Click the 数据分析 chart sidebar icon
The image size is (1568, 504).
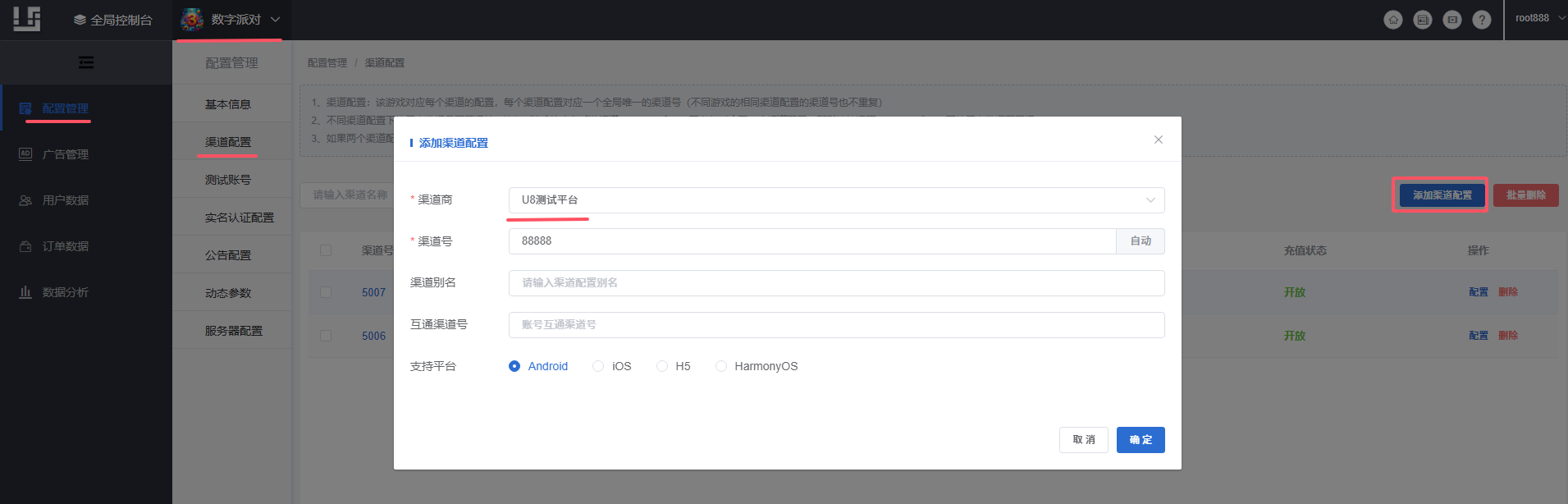[25, 292]
